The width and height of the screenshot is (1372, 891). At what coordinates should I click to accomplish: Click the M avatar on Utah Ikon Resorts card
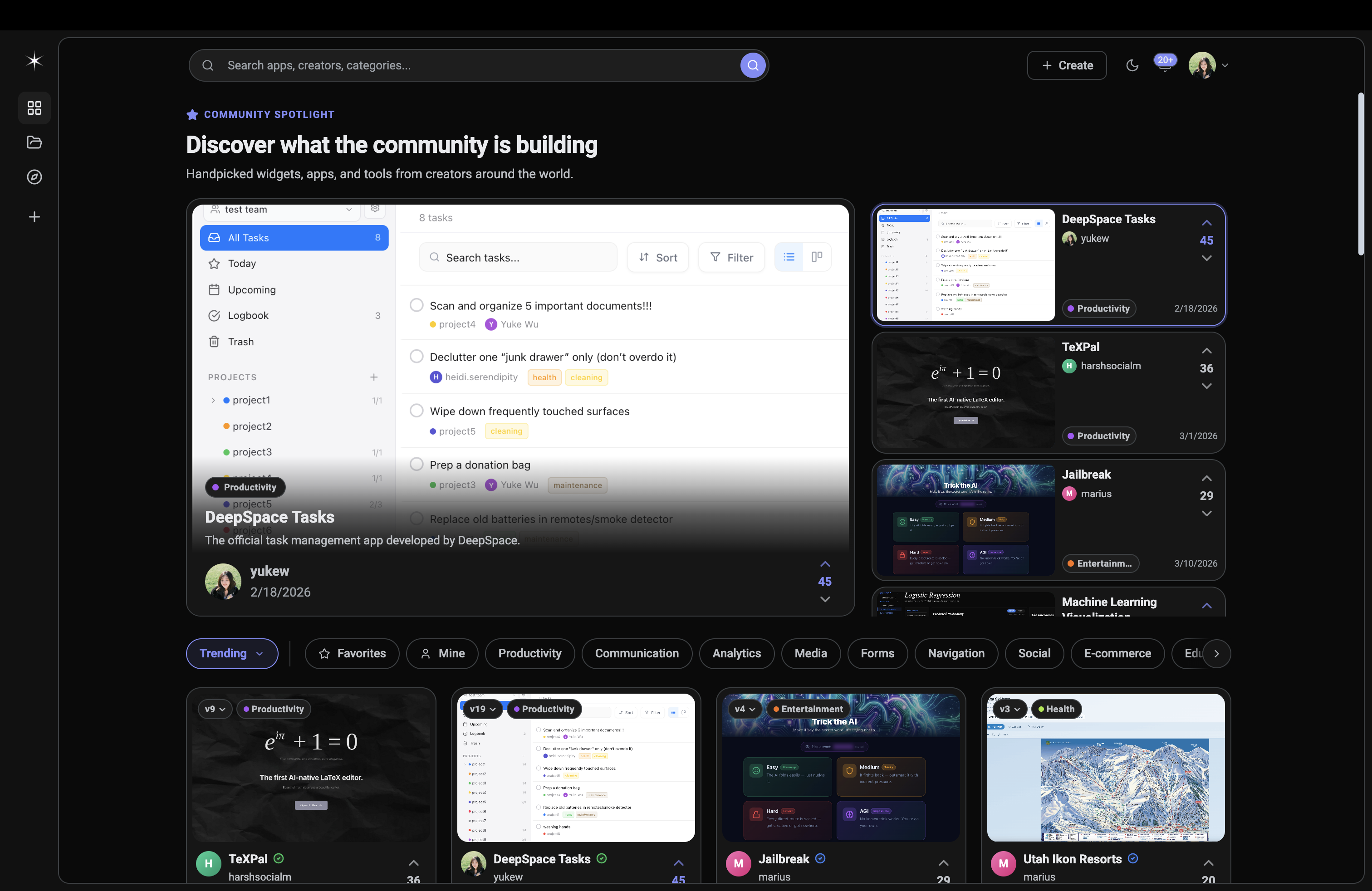1003,864
